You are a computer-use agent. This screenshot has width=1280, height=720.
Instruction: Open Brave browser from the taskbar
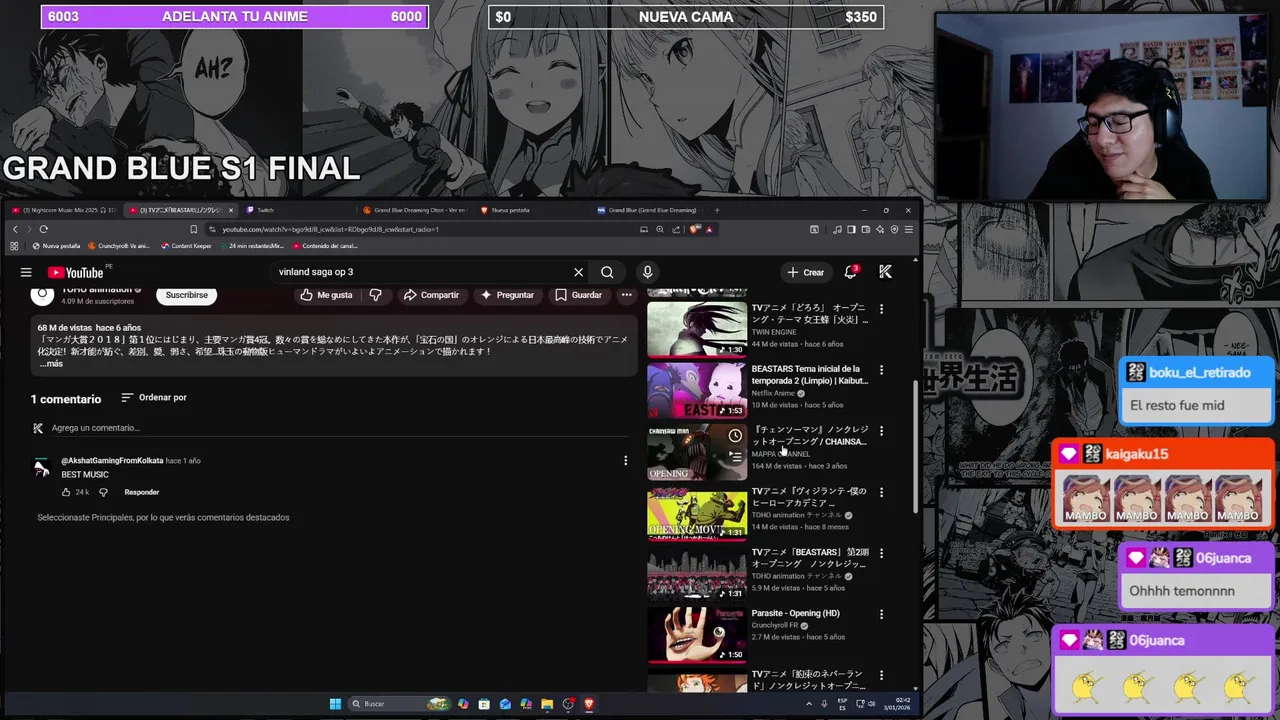tap(589, 704)
